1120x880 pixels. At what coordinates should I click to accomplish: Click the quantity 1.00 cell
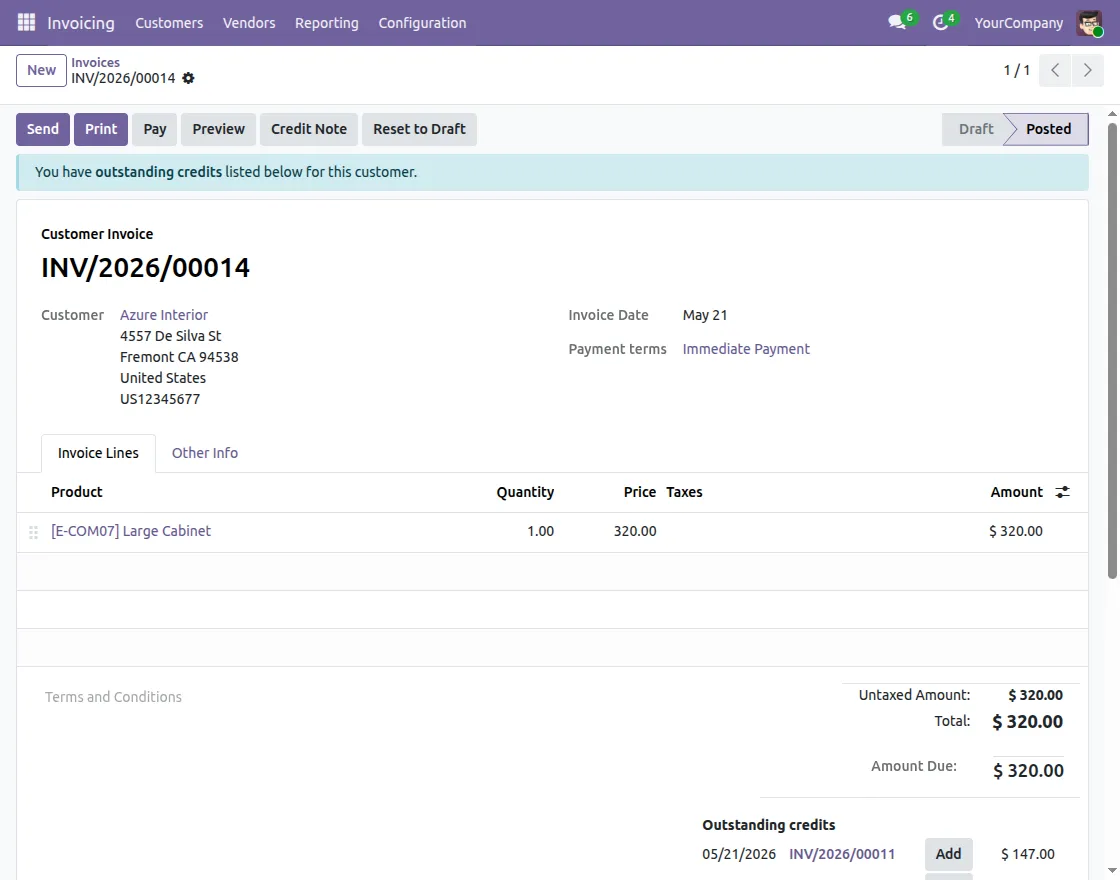click(540, 531)
